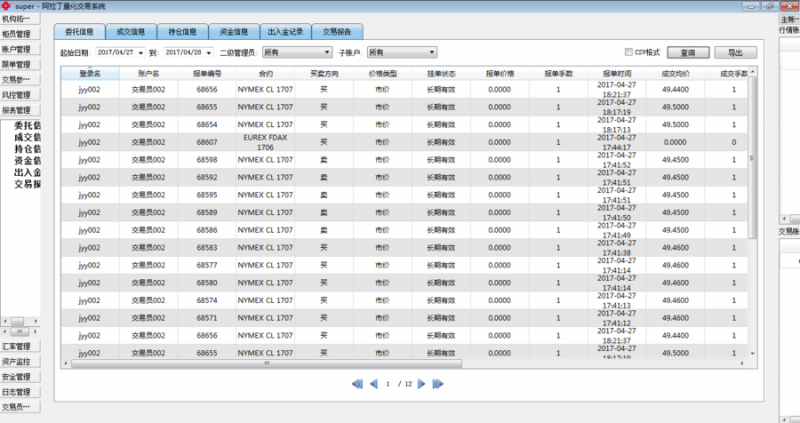Click the table's horizontal scrollbar thumb
Image resolution: width=800 pixels, height=423 pixels.
266,363
